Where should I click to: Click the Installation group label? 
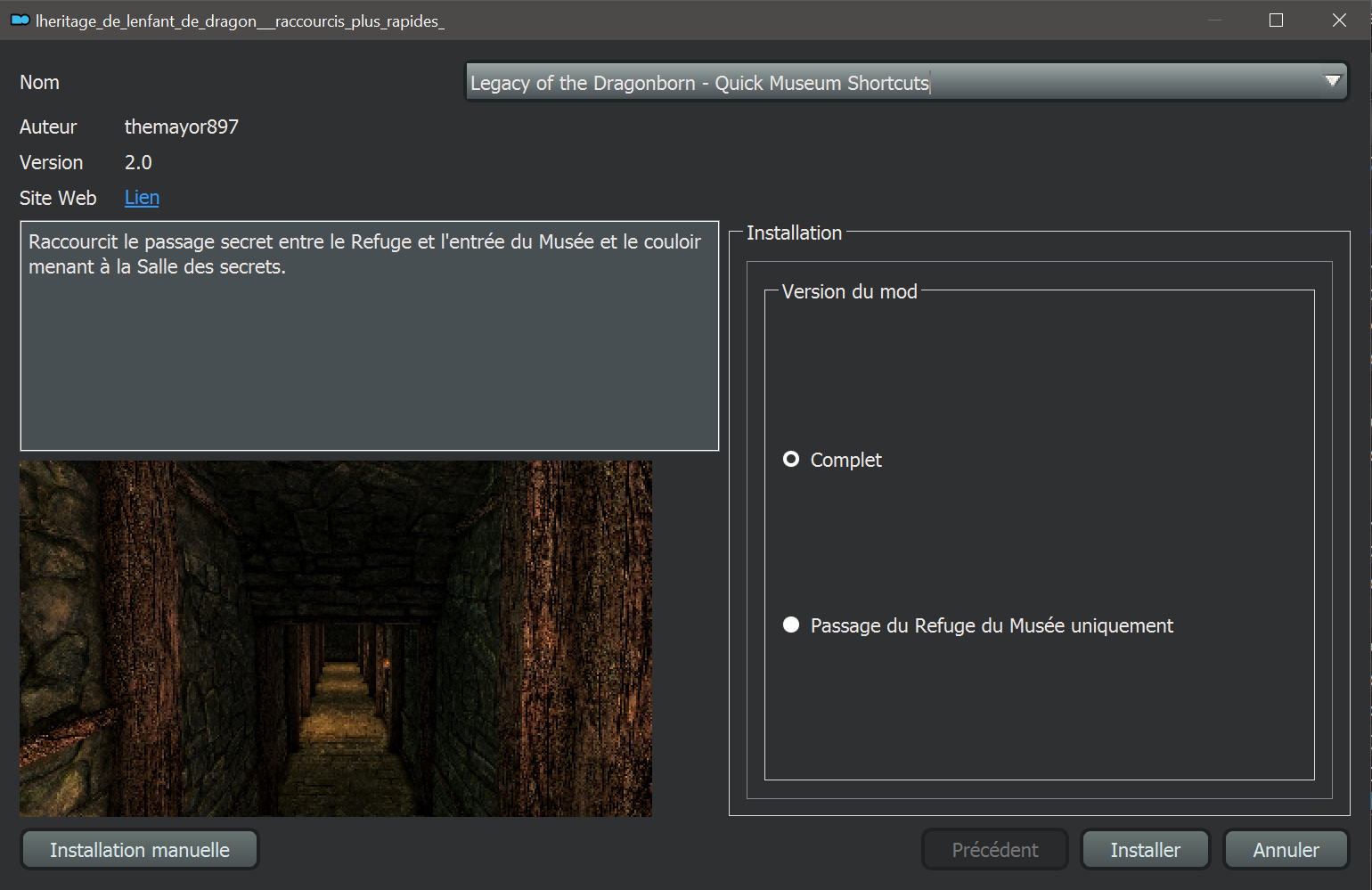point(794,233)
